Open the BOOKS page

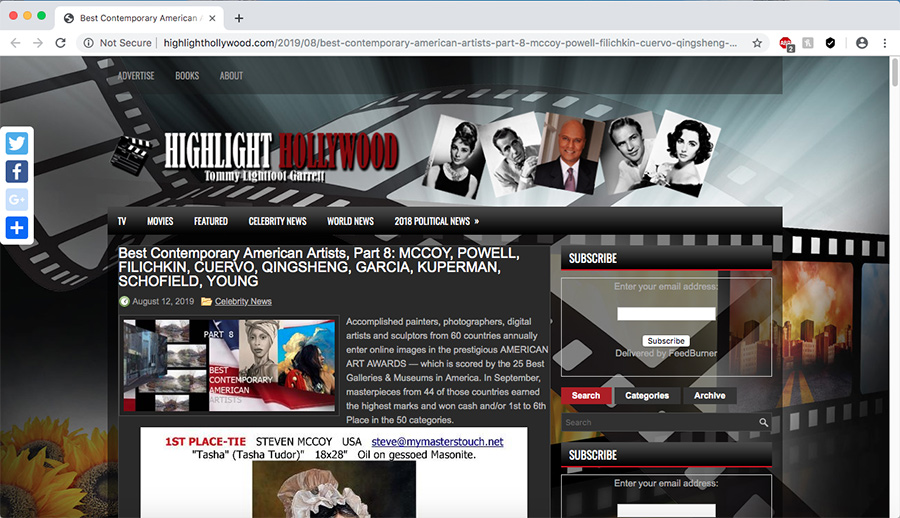187,76
